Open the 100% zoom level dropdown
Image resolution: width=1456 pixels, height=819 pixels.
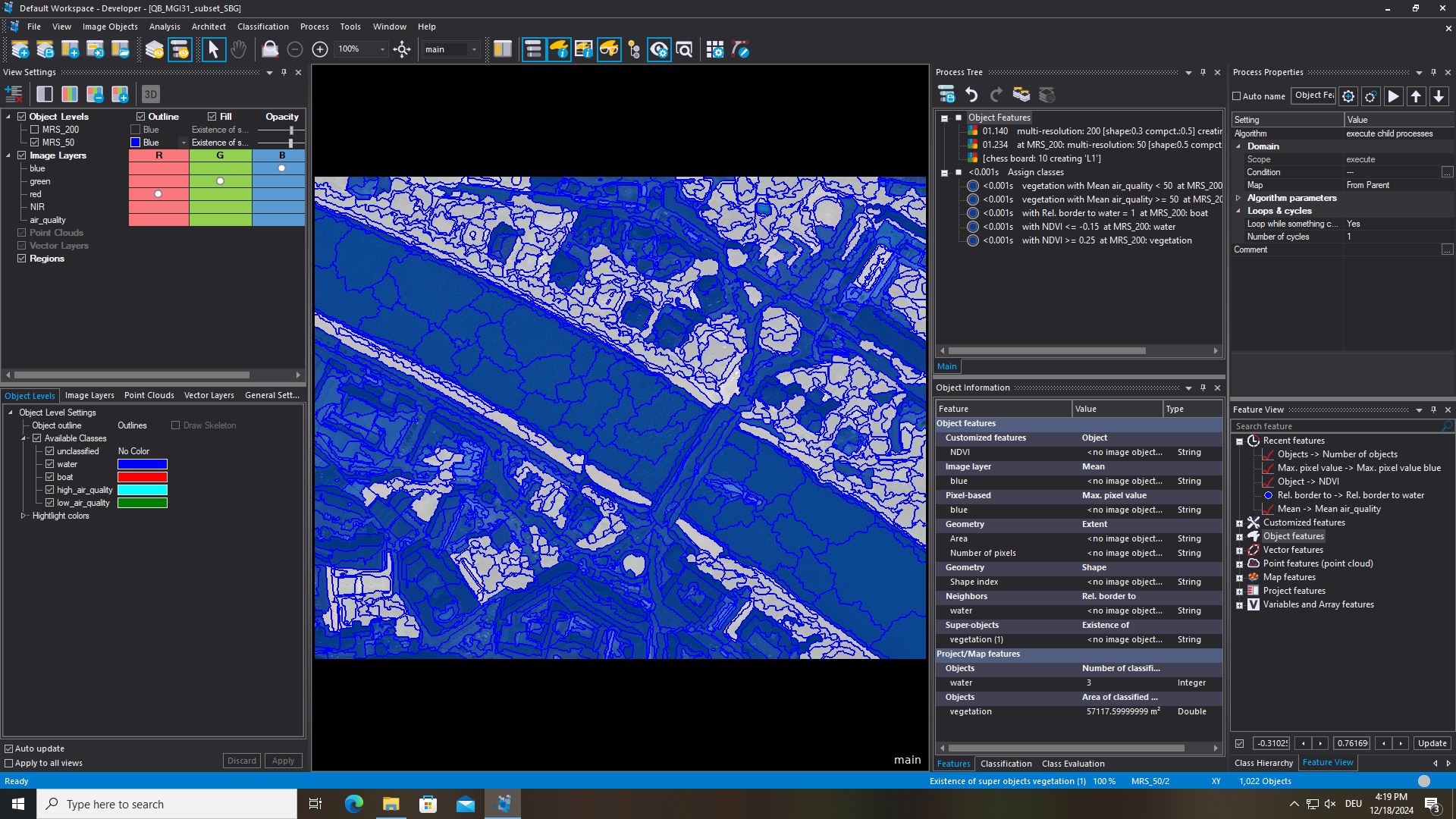[x=382, y=50]
